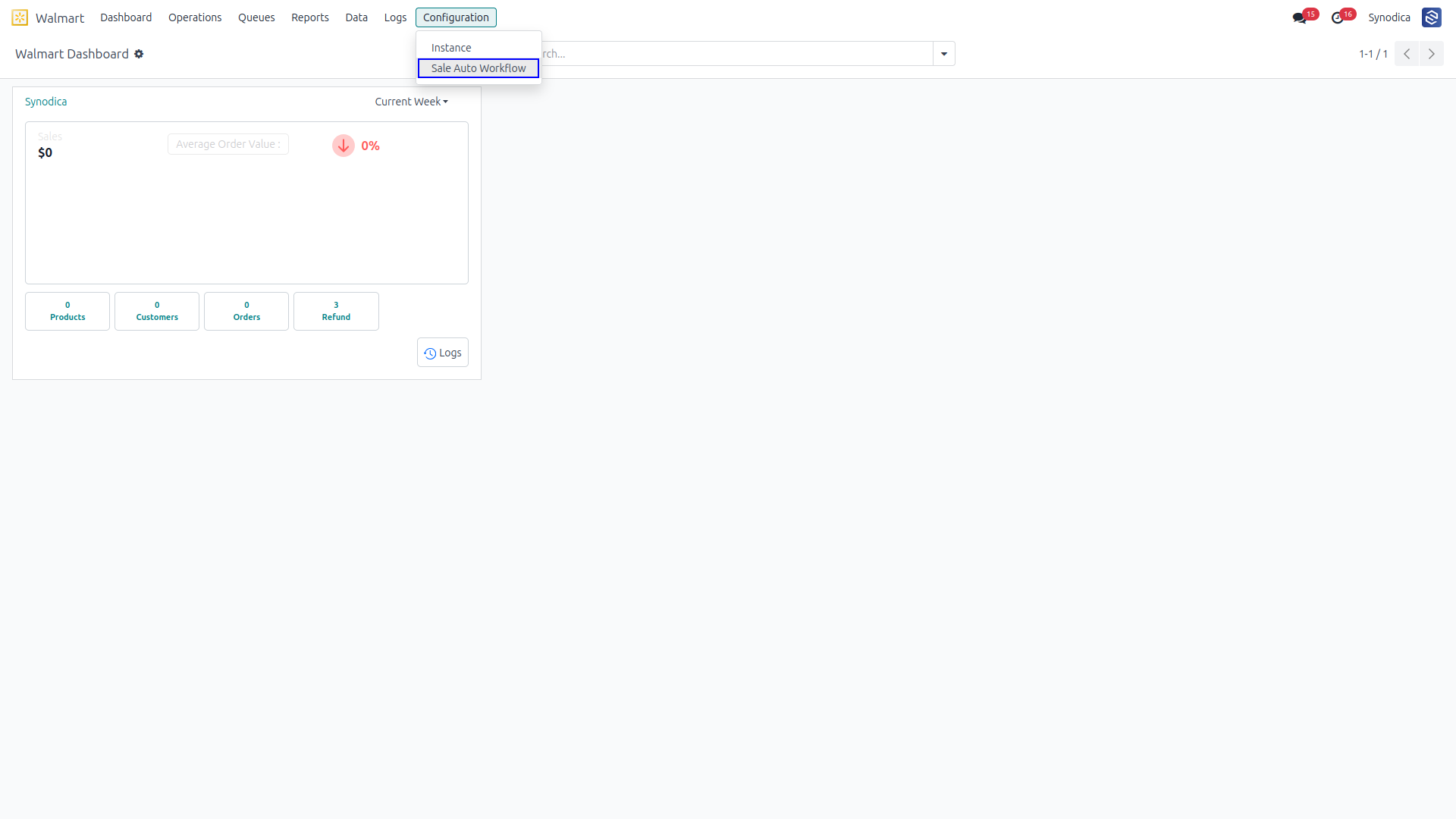View the 0 Customers button
The image size is (1456, 819).
pyautogui.click(x=157, y=311)
